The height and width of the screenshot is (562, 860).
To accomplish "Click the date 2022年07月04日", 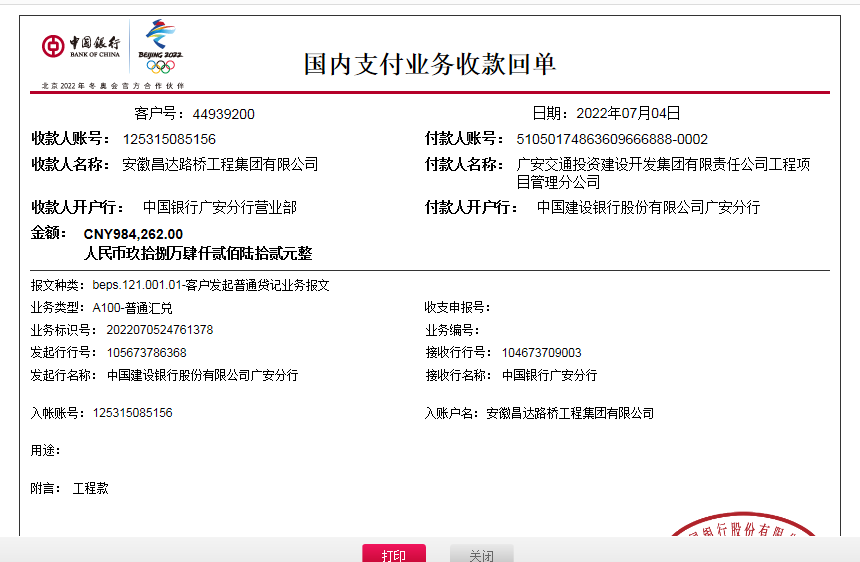I will point(628,113).
